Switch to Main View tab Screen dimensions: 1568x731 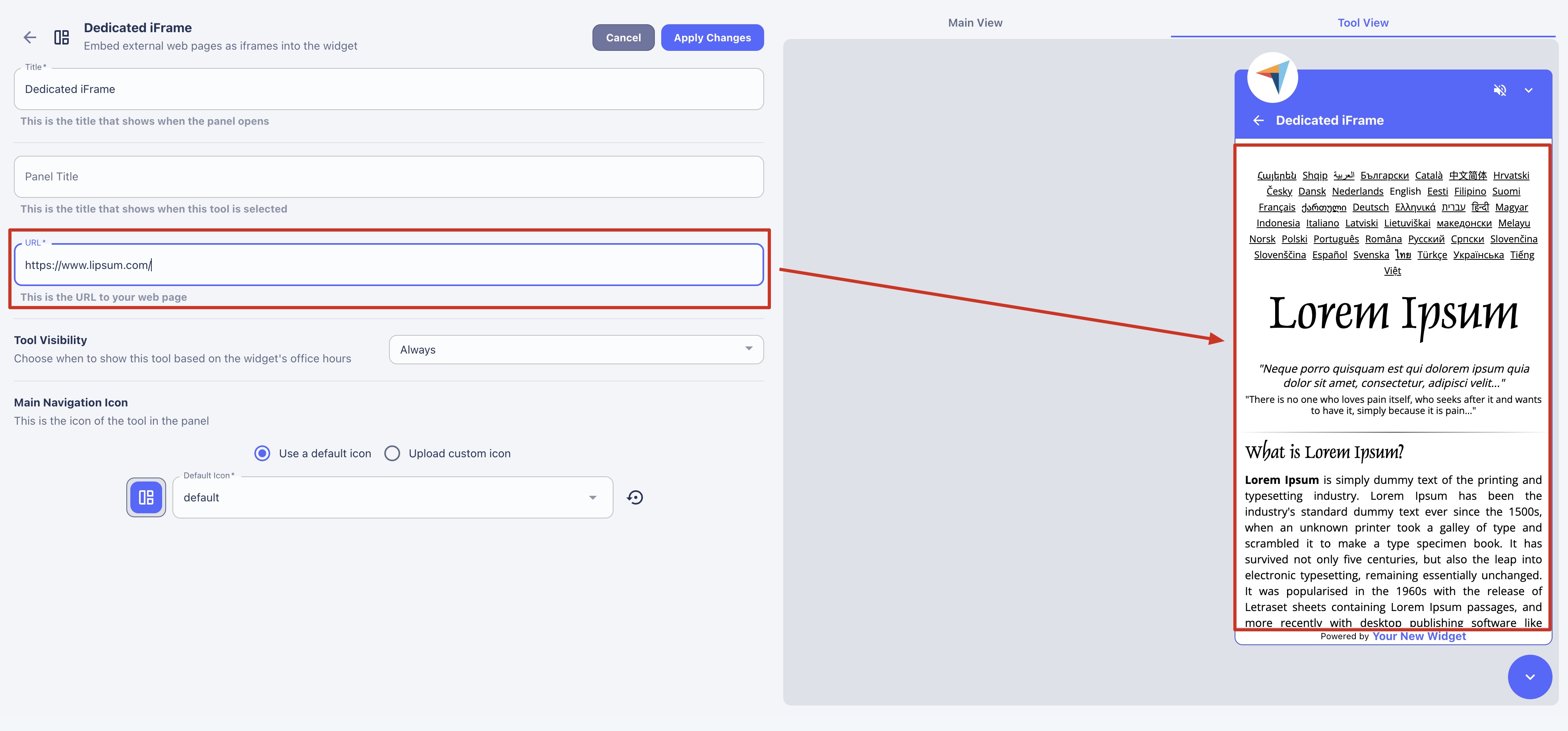(x=974, y=23)
